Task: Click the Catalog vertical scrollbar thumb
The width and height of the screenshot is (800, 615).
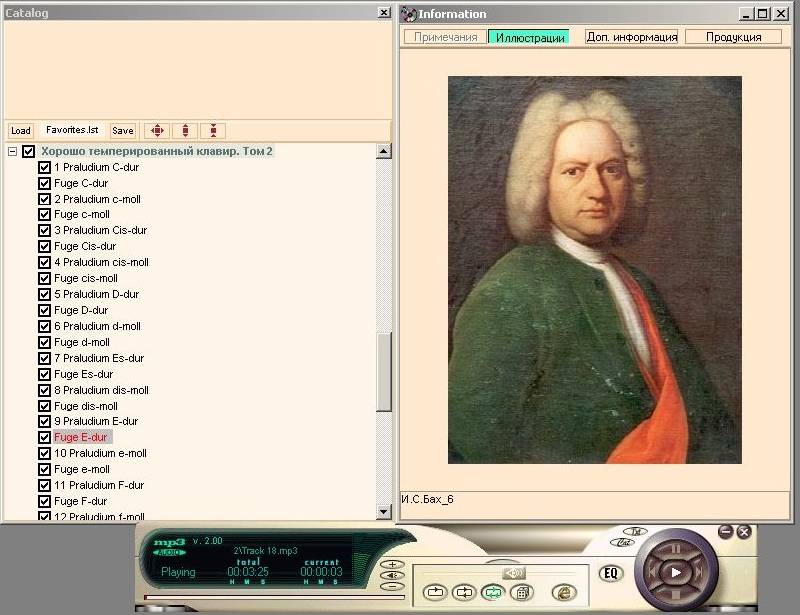Action: coord(384,372)
